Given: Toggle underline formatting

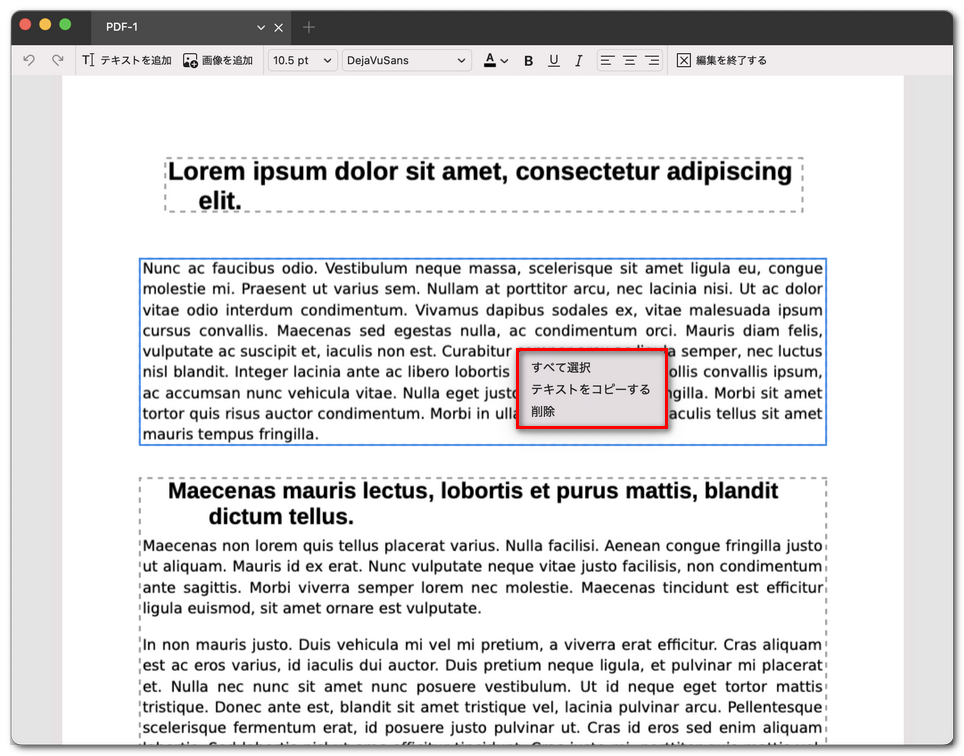Looking at the screenshot, I should click(x=553, y=60).
